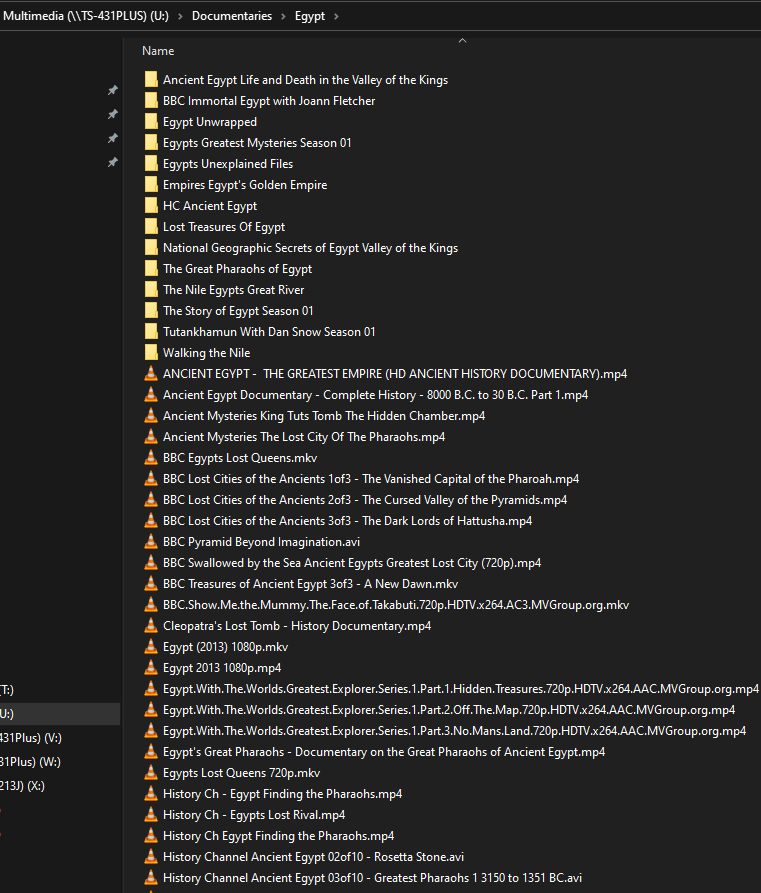
Task: Select 'The Great Pharaohs of Egypt' folder
Action: pos(238,269)
